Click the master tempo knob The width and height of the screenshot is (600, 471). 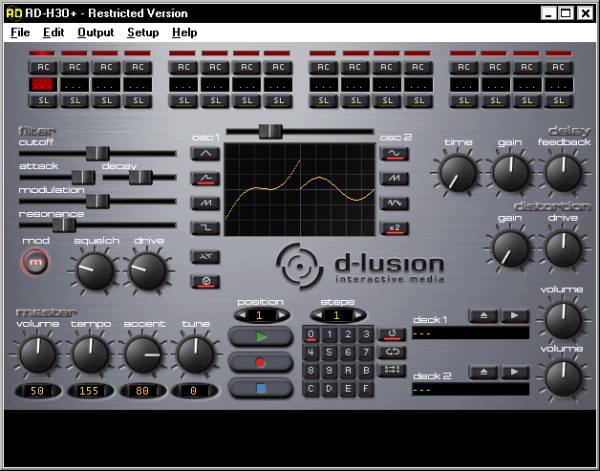pos(91,355)
